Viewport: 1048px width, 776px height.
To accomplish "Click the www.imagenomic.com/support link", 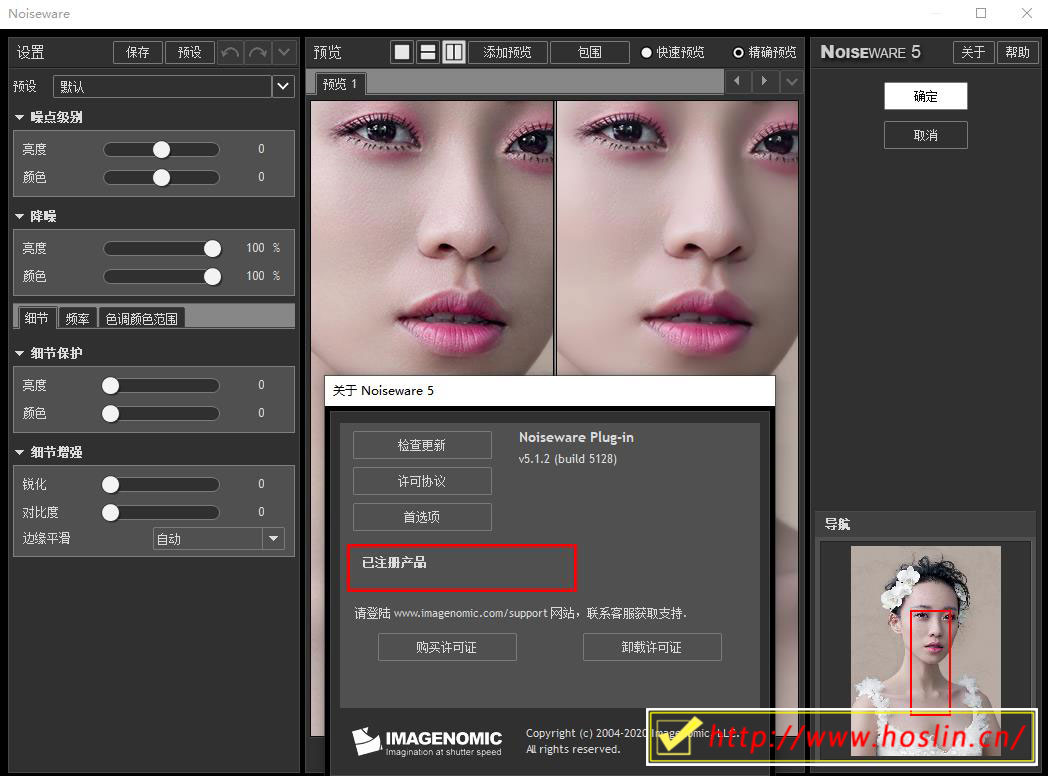I will (471, 613).
